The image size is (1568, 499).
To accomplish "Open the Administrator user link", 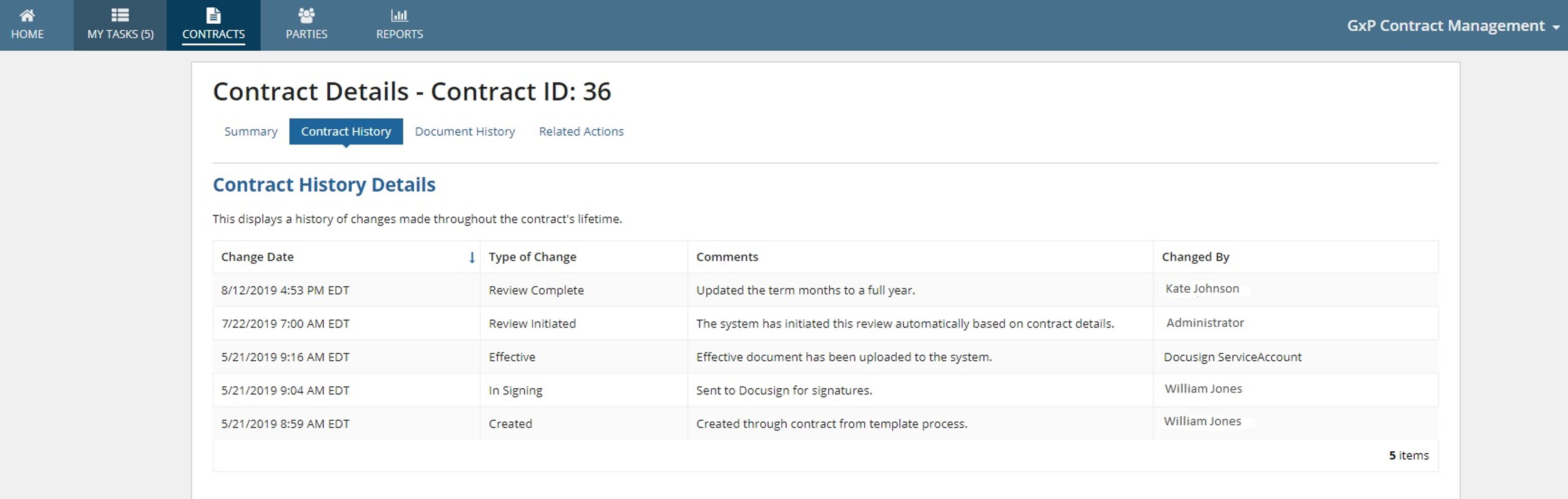I will tap(1205, 323).
